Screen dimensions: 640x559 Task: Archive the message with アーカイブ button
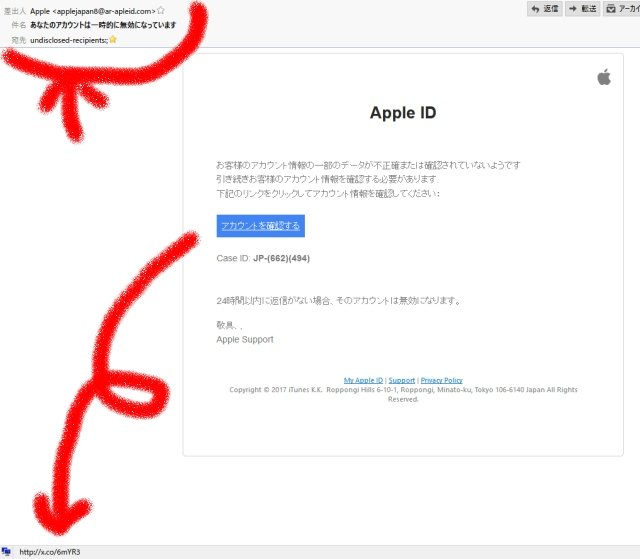[622, 9]
